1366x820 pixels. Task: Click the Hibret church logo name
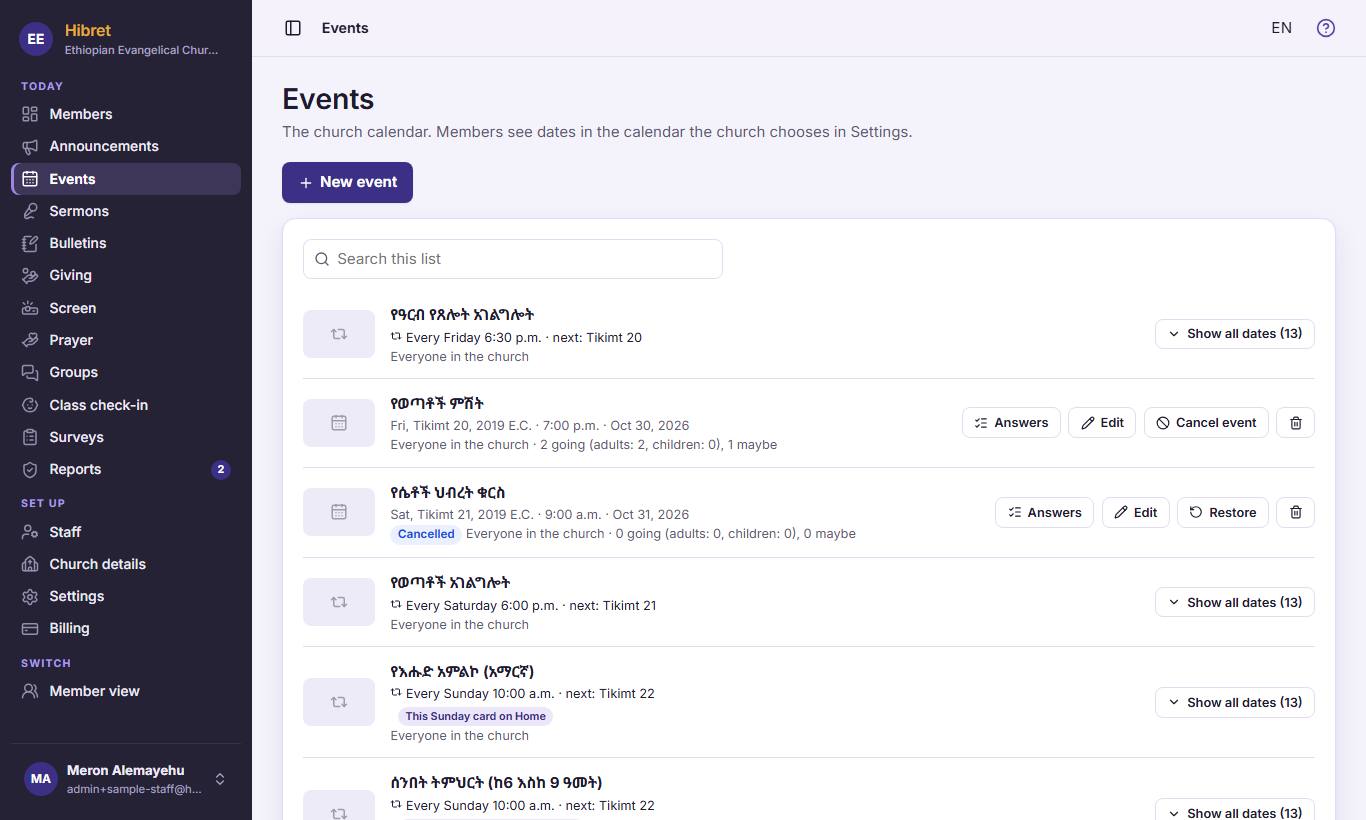click(88, 30)
